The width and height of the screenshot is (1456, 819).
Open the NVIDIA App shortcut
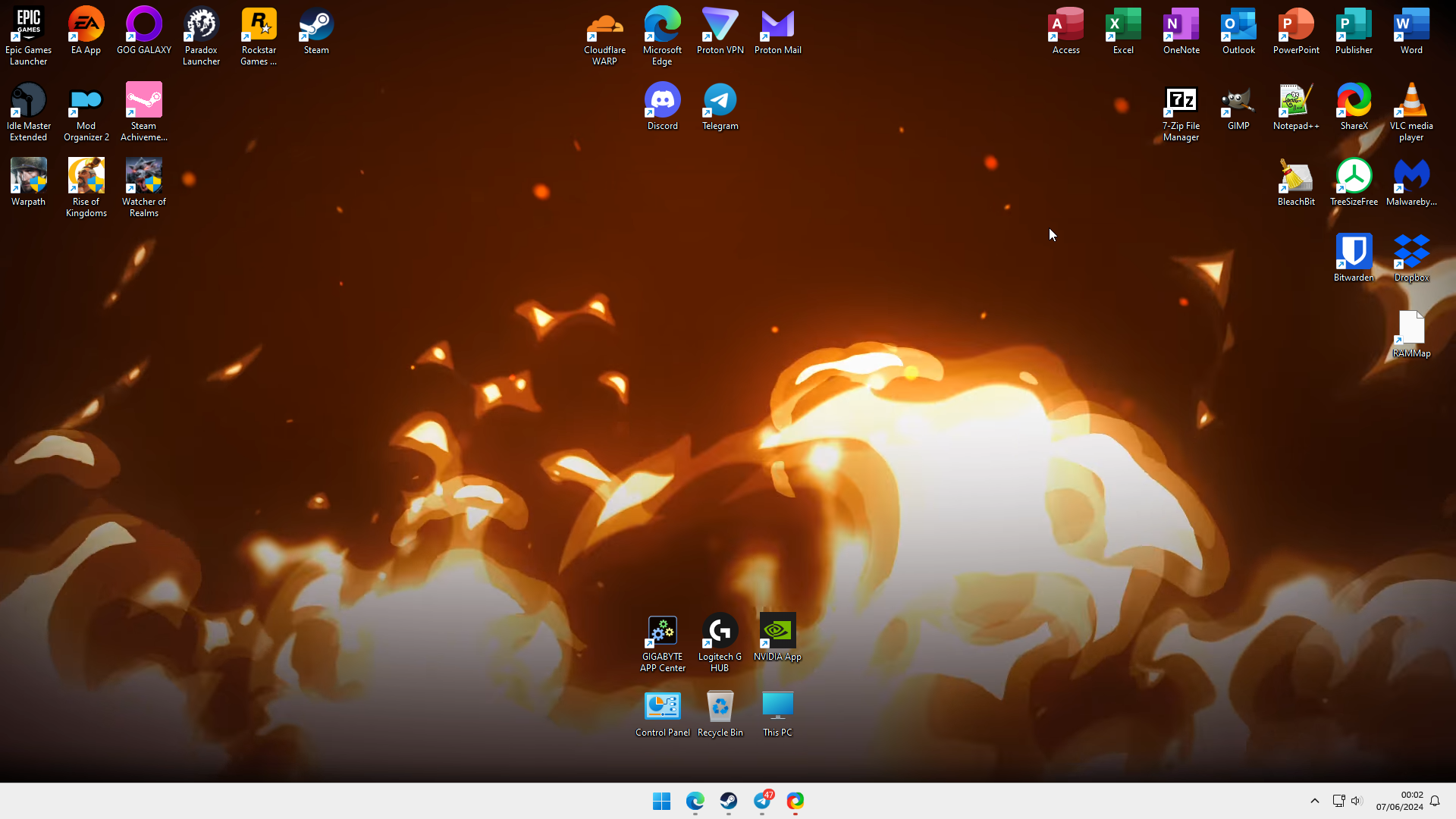point(778,637)
